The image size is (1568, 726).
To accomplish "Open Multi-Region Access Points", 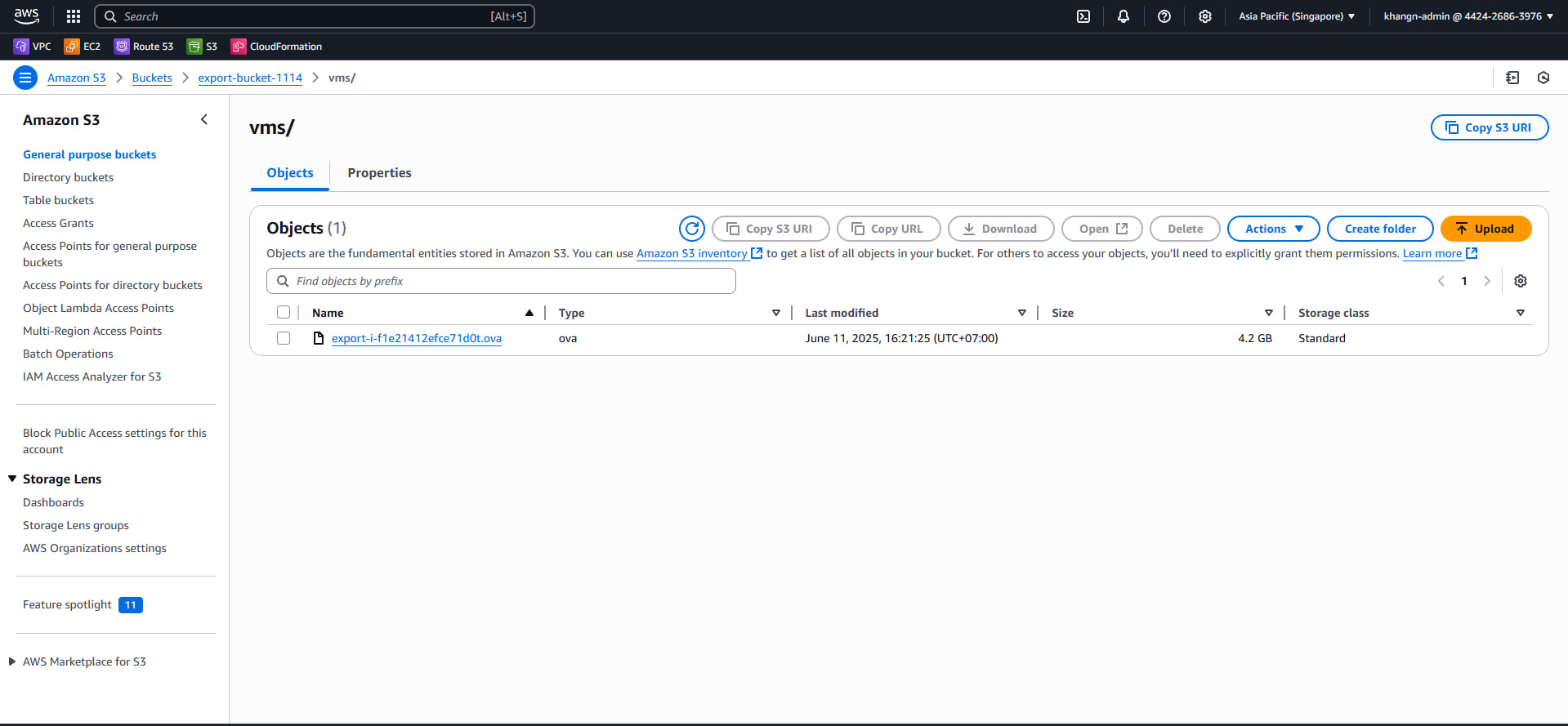I will 92,331.
